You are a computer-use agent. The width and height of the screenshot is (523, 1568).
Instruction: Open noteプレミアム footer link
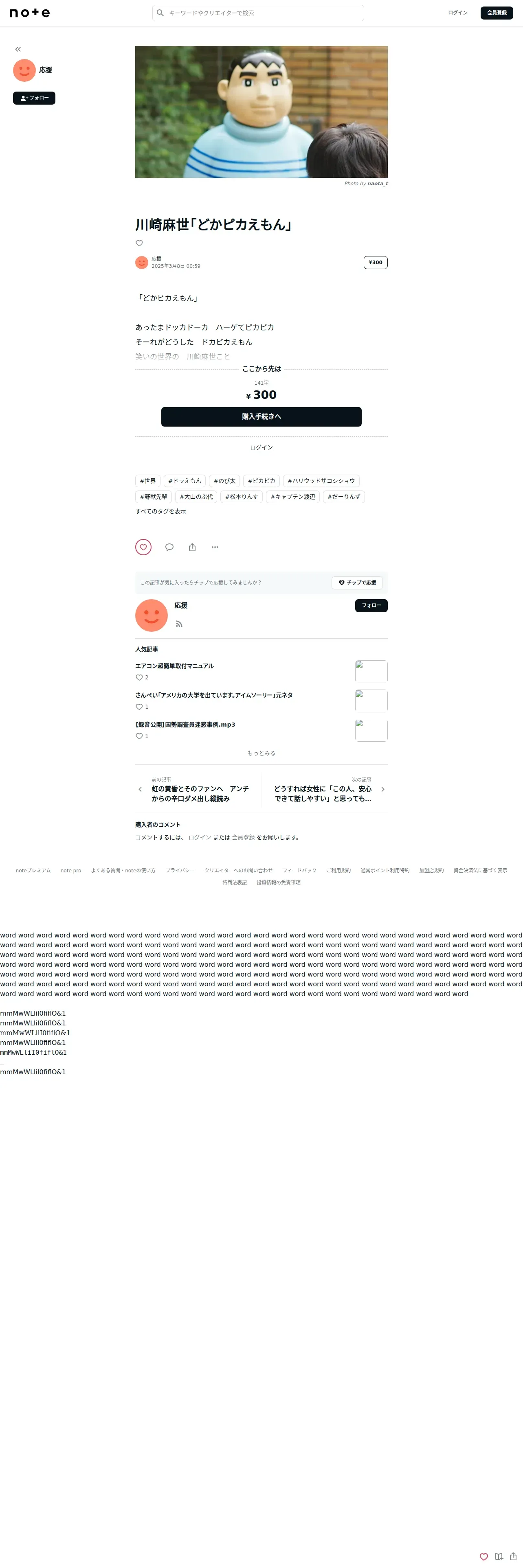33,870
